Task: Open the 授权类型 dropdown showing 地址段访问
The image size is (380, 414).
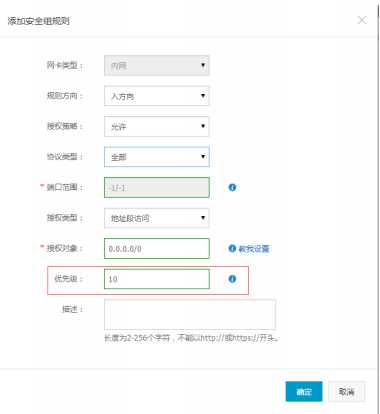Action: pyautogui.click(x=157, y=218)
